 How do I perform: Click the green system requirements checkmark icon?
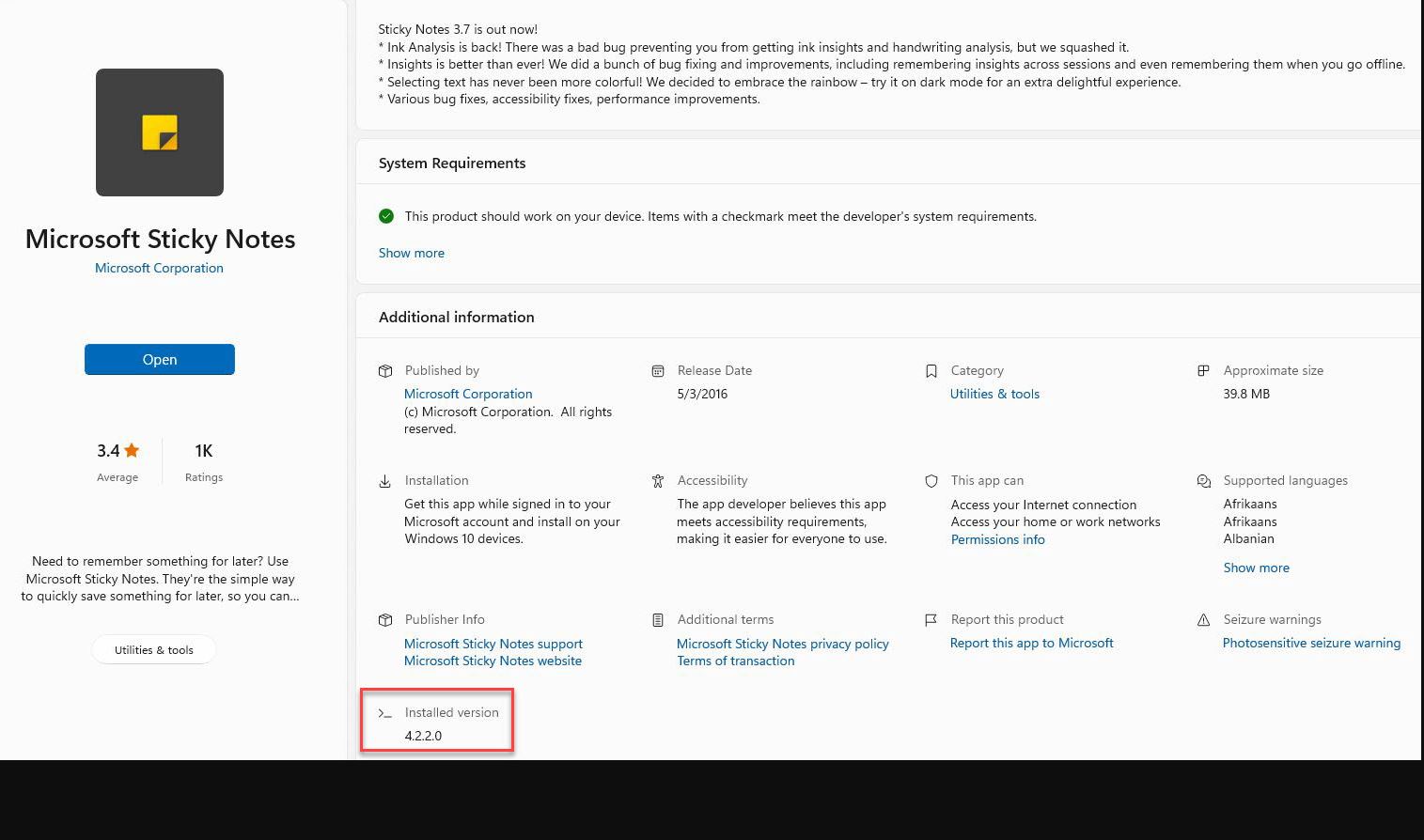(x=386, y=216)
